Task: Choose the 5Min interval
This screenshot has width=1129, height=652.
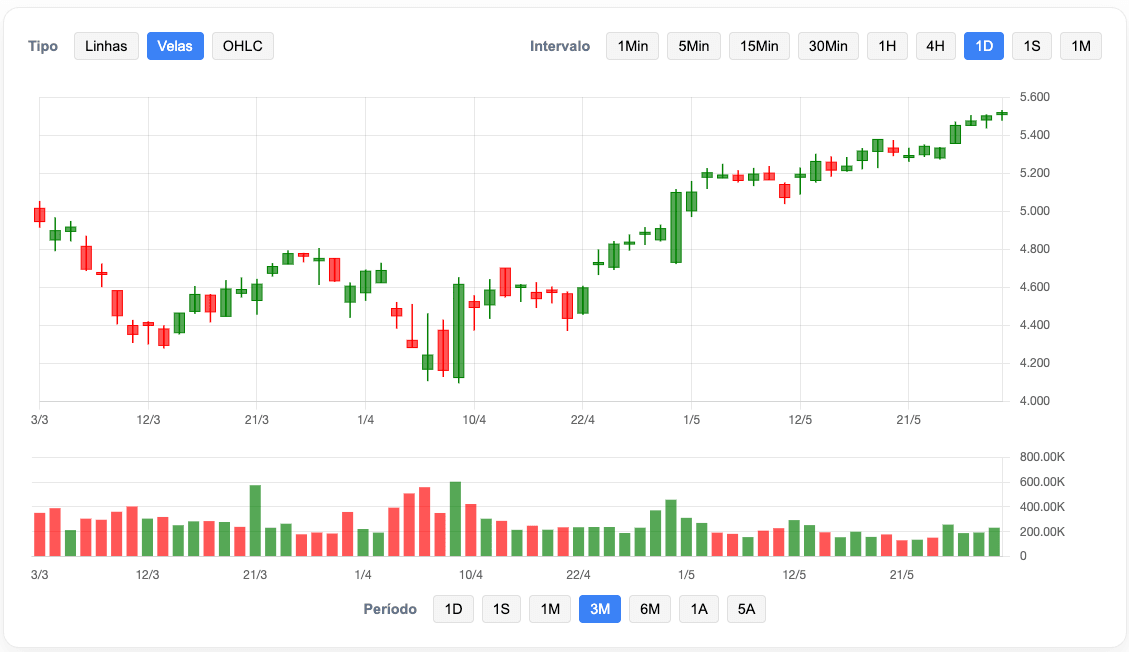Action: pyautogui.click(x=693, y=46)
